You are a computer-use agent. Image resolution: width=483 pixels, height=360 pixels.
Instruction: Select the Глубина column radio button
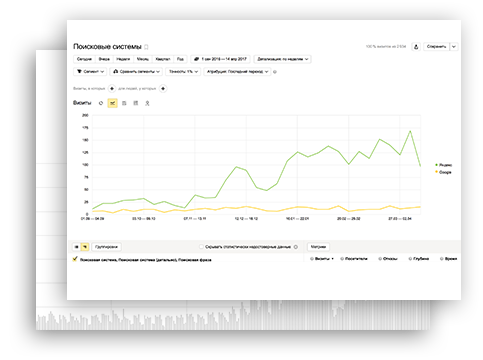click(411, 259)
